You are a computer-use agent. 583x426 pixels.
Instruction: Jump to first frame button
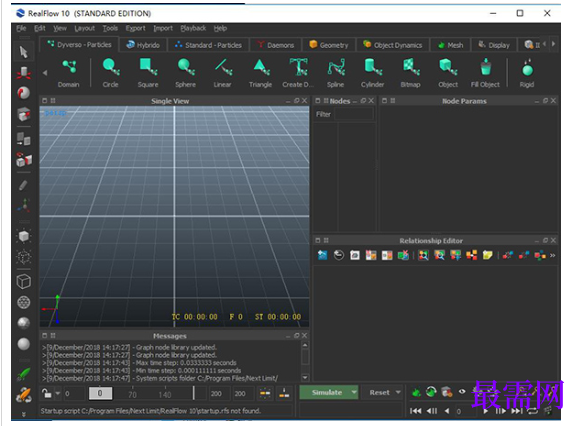pyautogui.click(x=415, y=411)
